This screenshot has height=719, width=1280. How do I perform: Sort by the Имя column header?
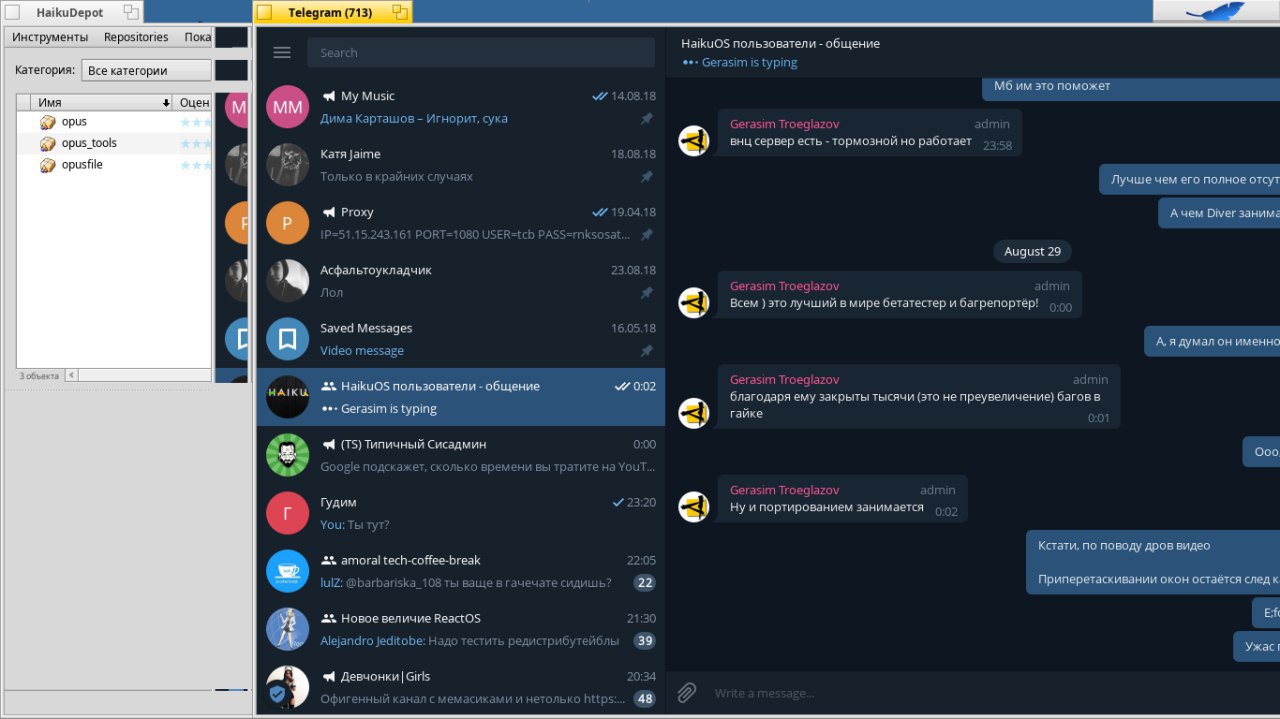pyautogui.click(x=103, y=102)
